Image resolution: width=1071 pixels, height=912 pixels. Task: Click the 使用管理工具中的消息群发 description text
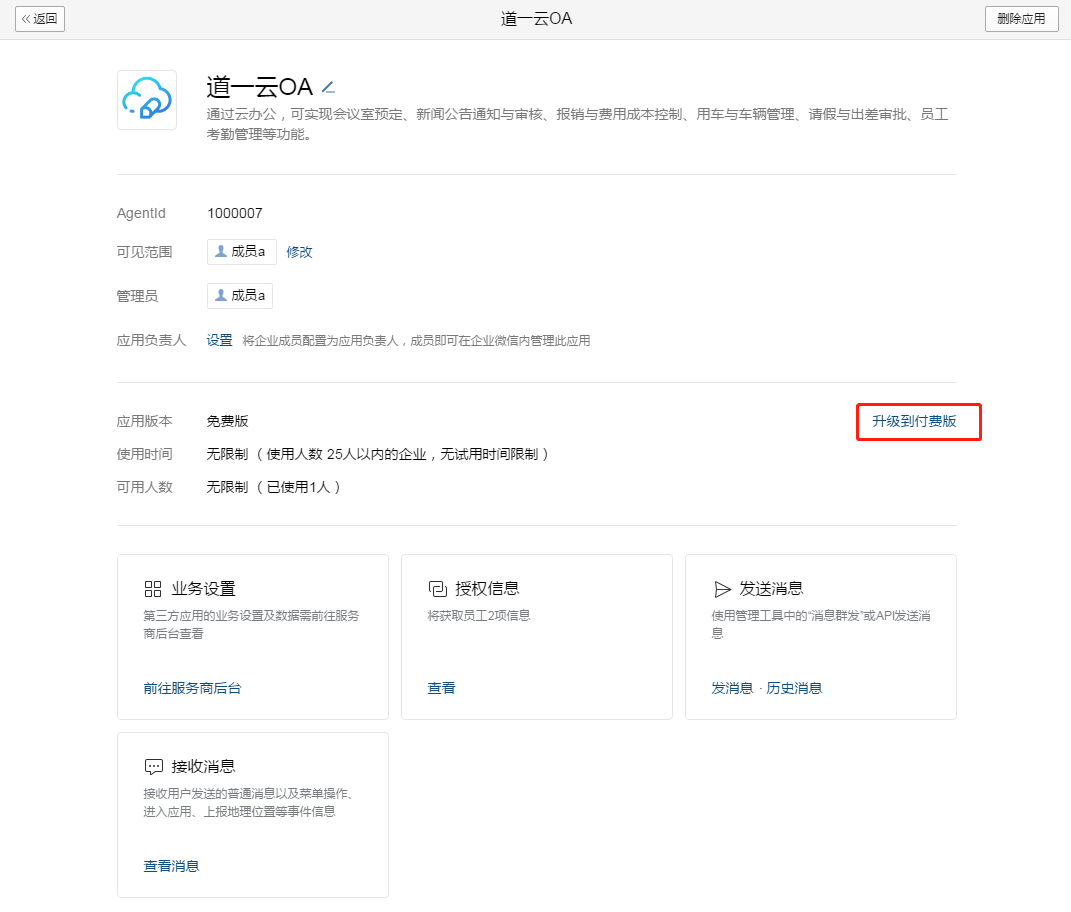point(821,624)
